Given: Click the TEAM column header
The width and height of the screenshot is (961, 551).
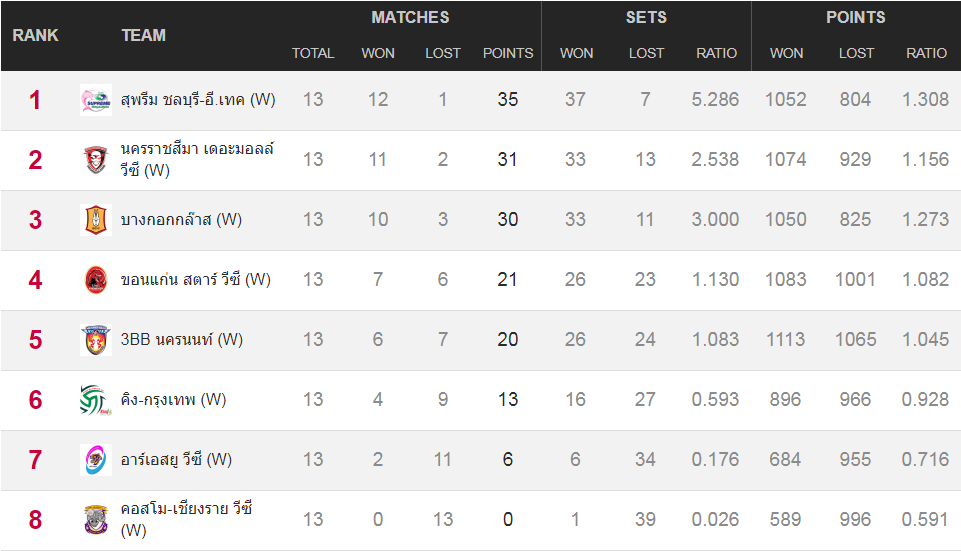Looking at the screenshot, I should (143, 36).
